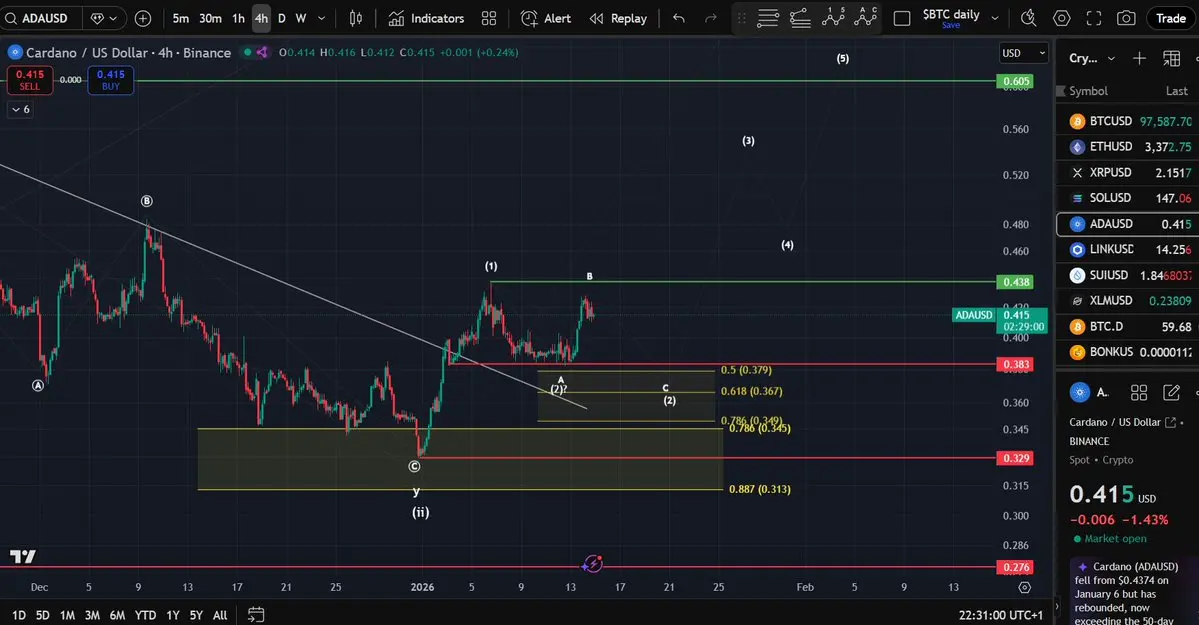The height and width of the screenshot is (625, 1199).
Task: Select BONKUS in the watchlist
Action: point(1128,352)
